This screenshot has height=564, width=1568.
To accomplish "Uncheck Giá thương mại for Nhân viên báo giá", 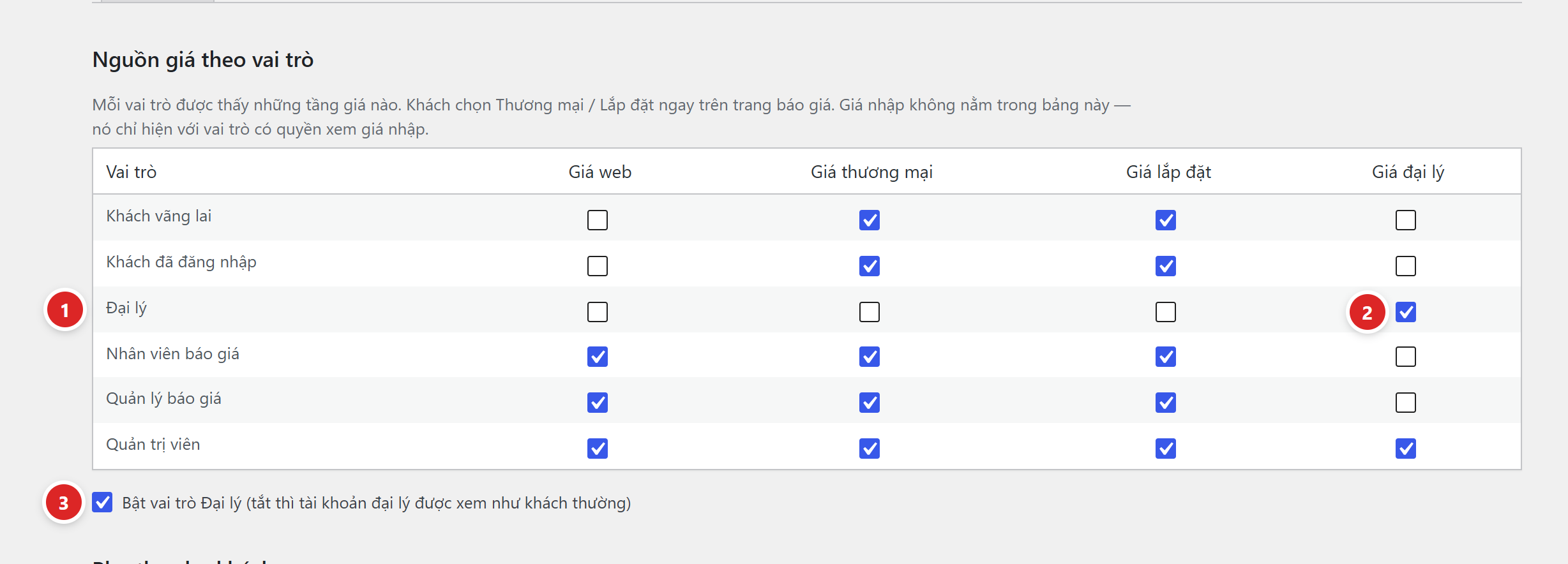I will point(870,357).
